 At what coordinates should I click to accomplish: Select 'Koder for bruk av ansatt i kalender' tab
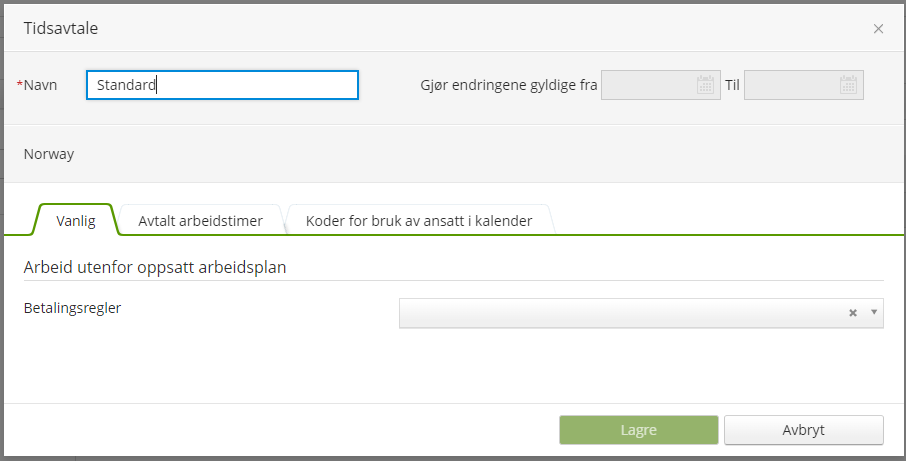click(419, 220)
